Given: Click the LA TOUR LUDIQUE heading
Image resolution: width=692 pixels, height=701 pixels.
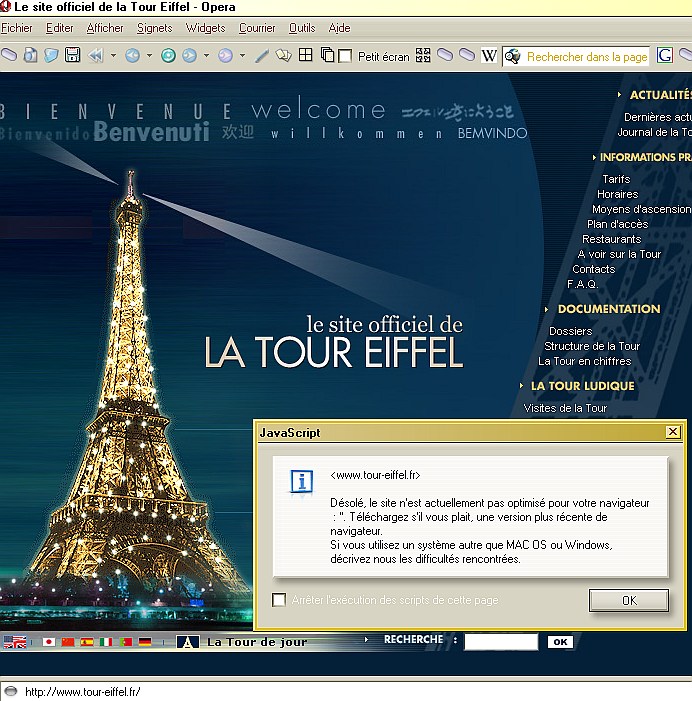Looking at the screenshot, I should click(582, 386).
